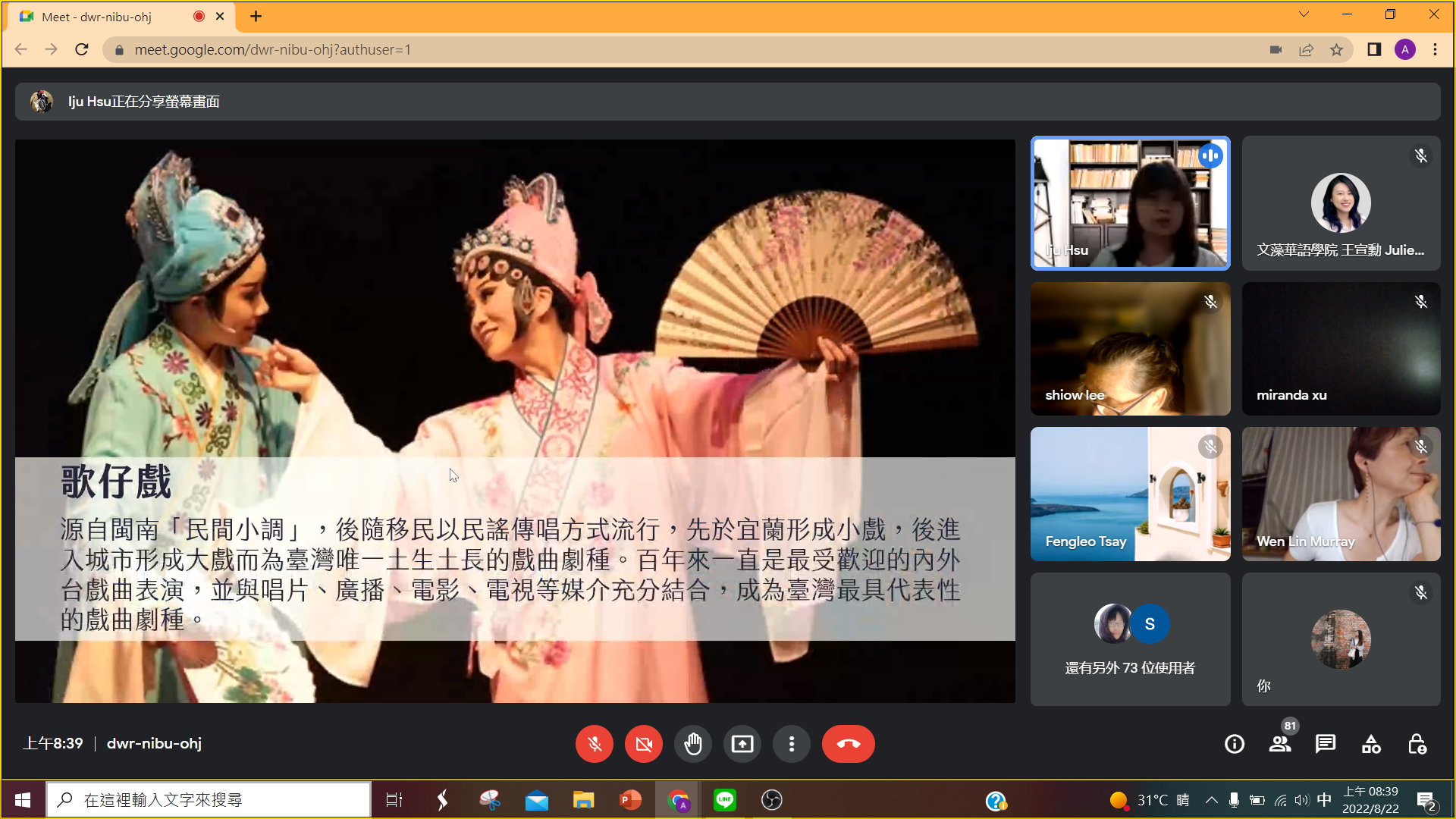Screen dimensions: 1456x819
Task: Open host controls lock icon
Action: click(1416, 744)
